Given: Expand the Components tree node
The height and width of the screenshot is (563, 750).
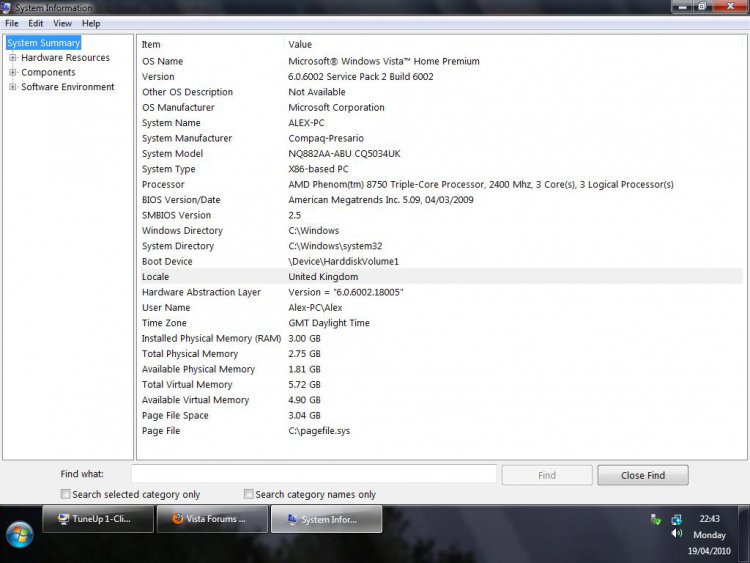Looking at the screenshot, I should pyautogui.click(x=13, y=72).
